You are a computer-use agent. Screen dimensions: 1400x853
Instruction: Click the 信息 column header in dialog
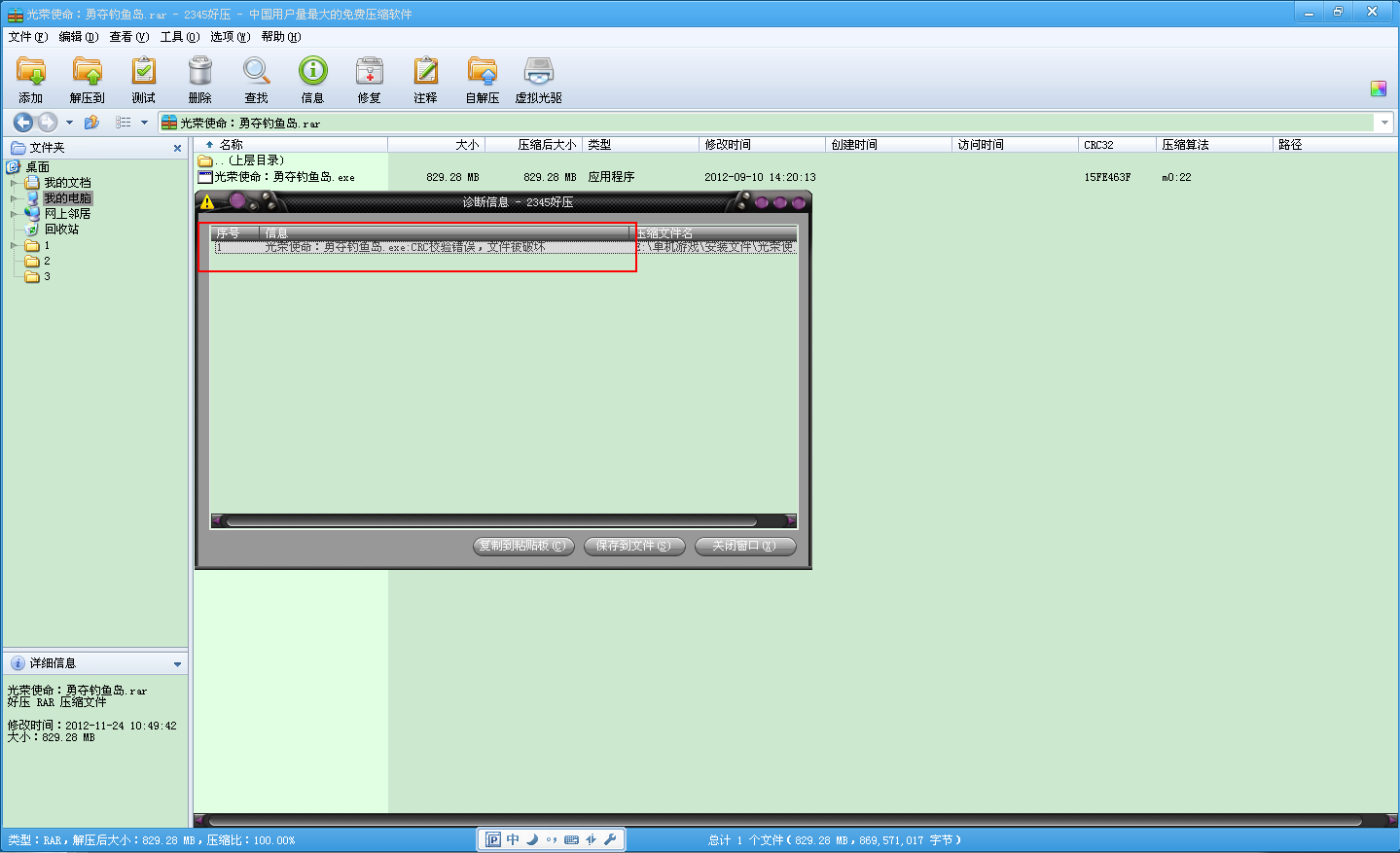point(446,233)
